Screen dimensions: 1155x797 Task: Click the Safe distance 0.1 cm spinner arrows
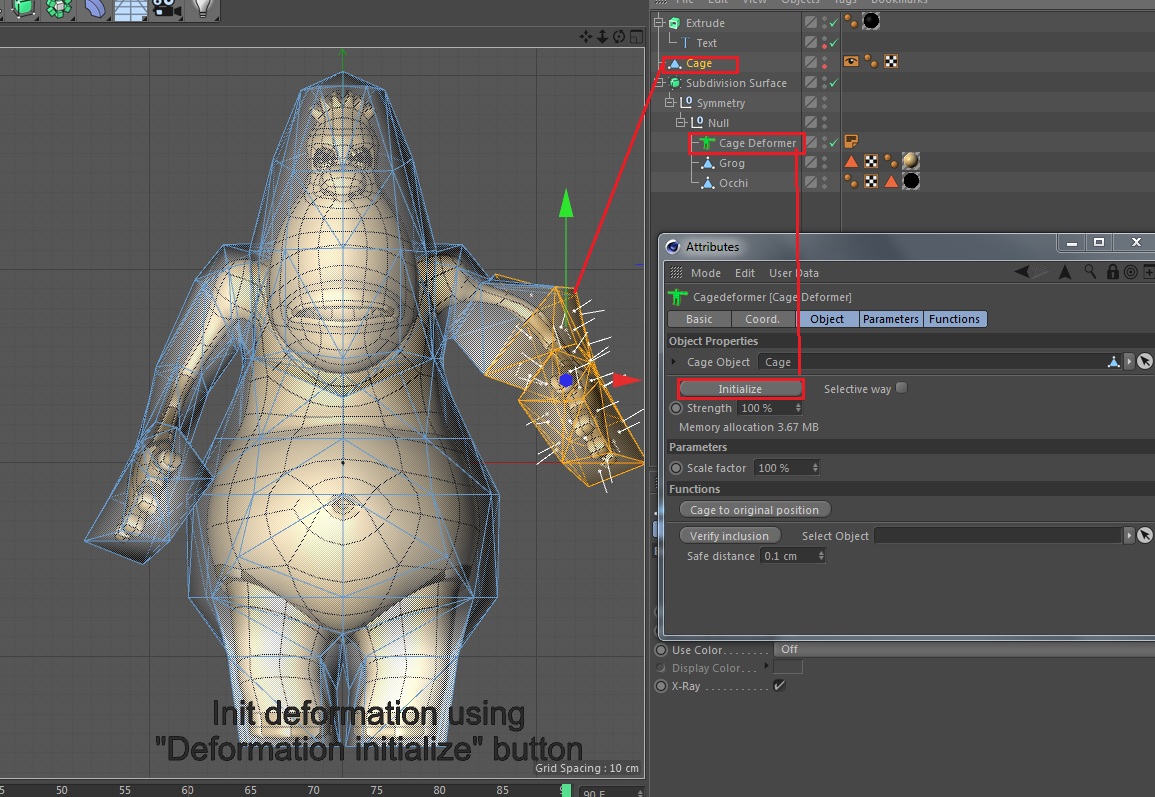[x=821, y=555]
